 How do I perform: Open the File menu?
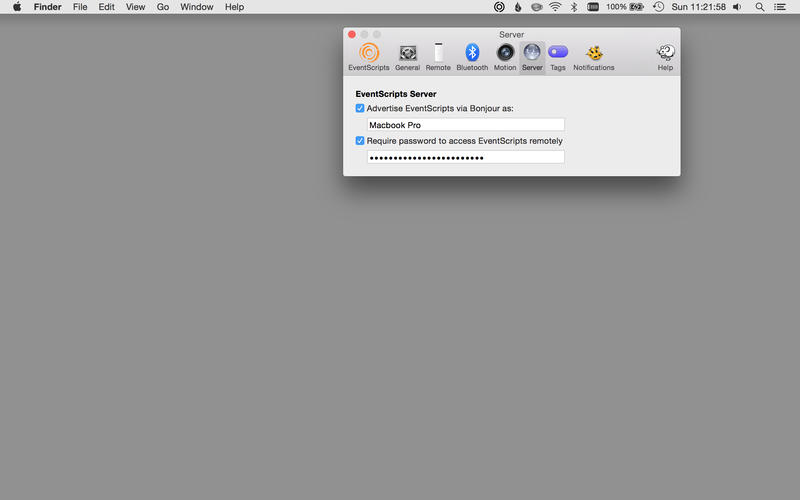click(80, 7)
